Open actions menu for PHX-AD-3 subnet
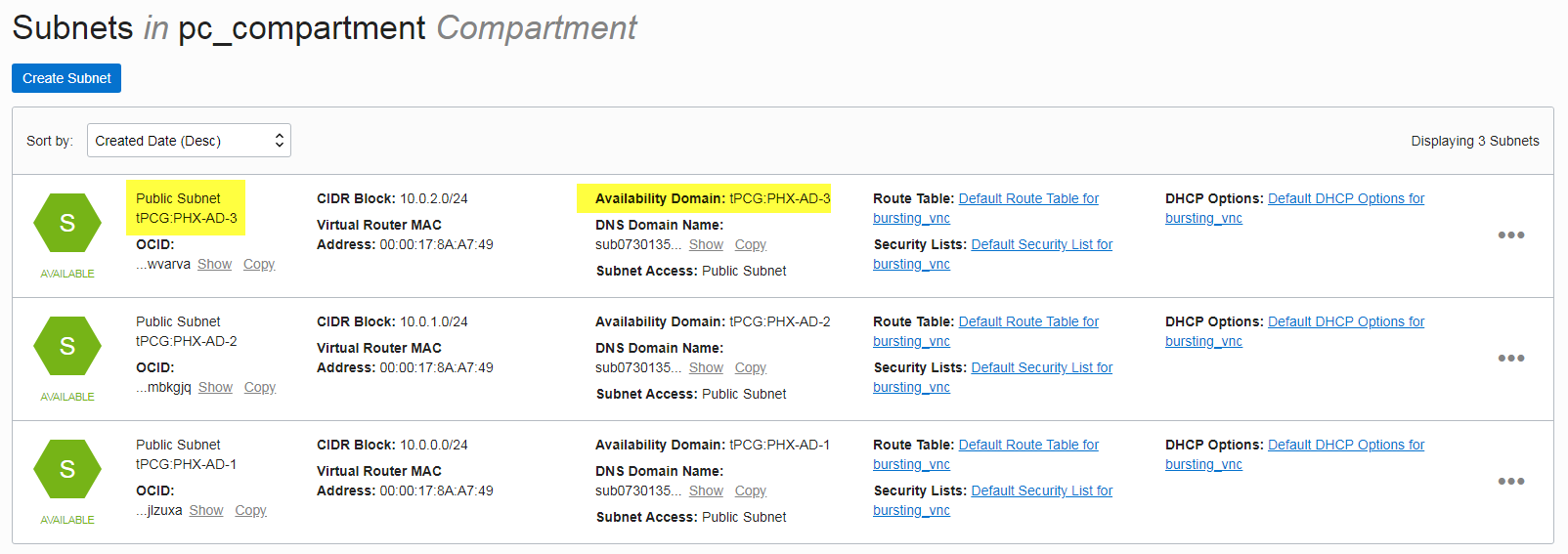The image size is (1568, 554). (1510, 234)
